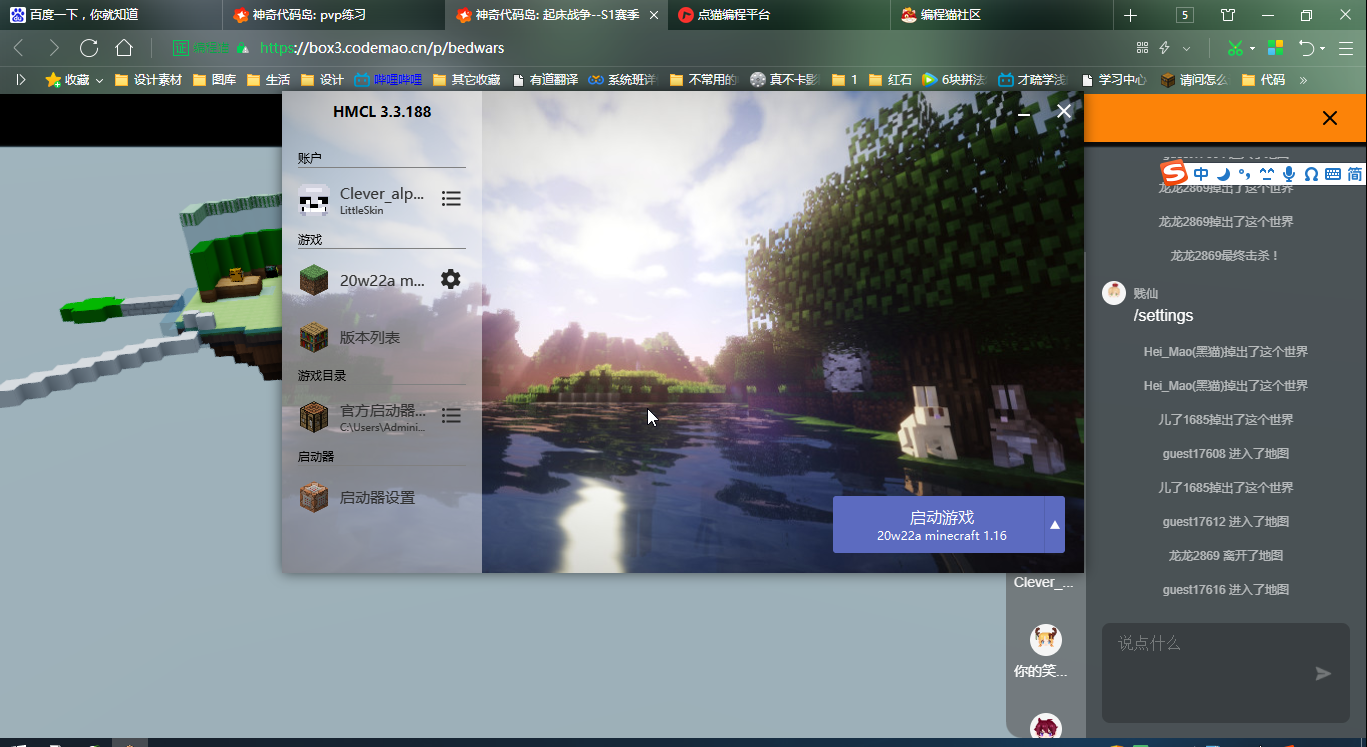Screen dimensions: 1367x747
Task: Open the scissors screenshot tool
Action: point(1236,48)
